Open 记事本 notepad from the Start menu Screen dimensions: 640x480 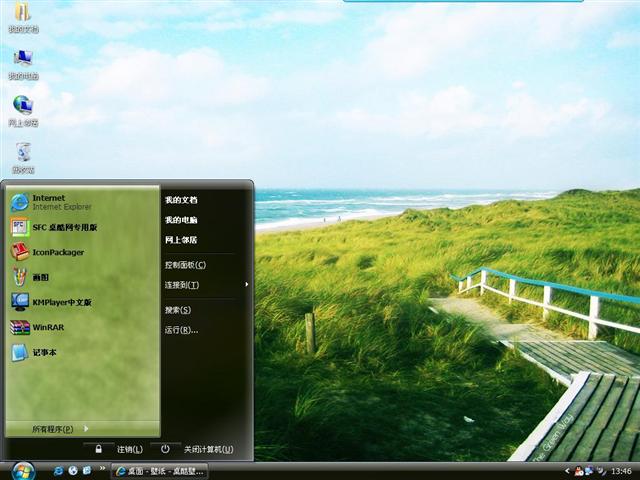click(x=83, y=352)
